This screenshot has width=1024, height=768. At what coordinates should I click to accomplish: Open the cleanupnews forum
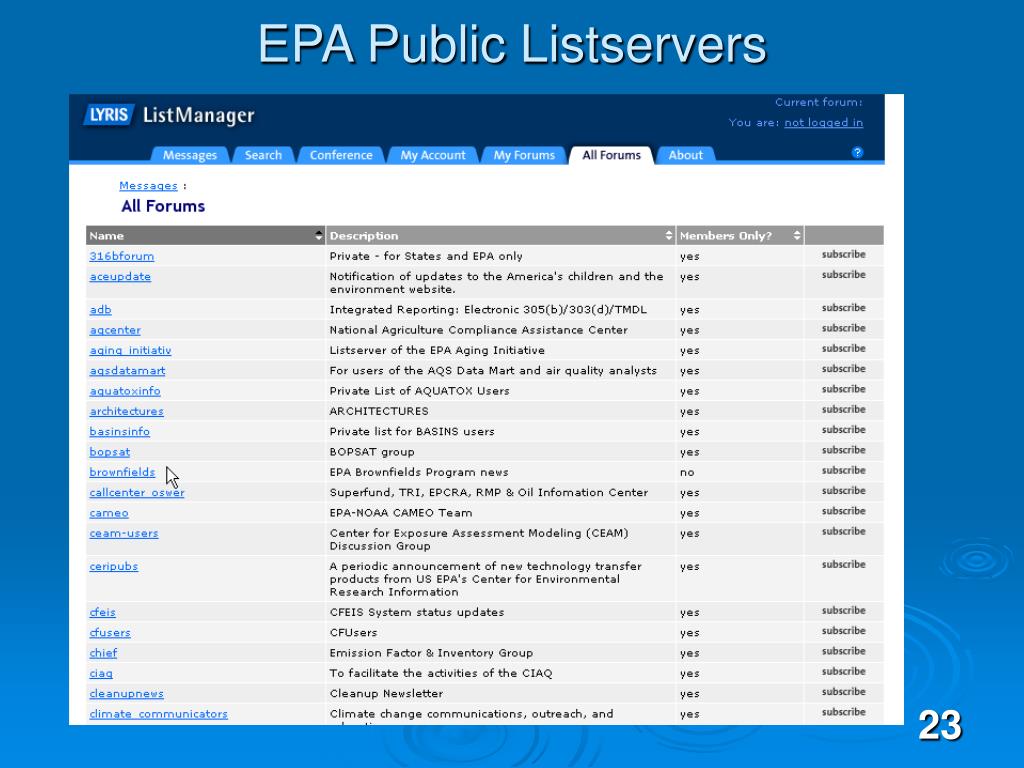click(127, 694)
